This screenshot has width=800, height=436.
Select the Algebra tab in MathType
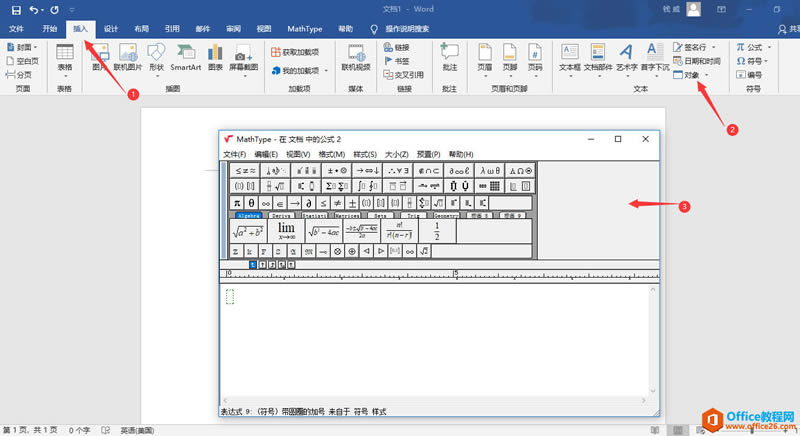click(249, 216)
